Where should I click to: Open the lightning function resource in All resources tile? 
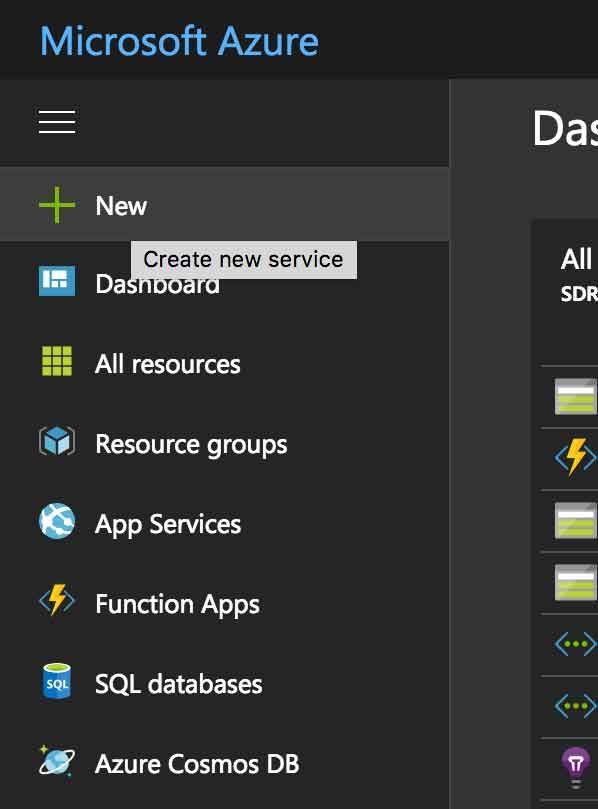click(x=576, y=457)
